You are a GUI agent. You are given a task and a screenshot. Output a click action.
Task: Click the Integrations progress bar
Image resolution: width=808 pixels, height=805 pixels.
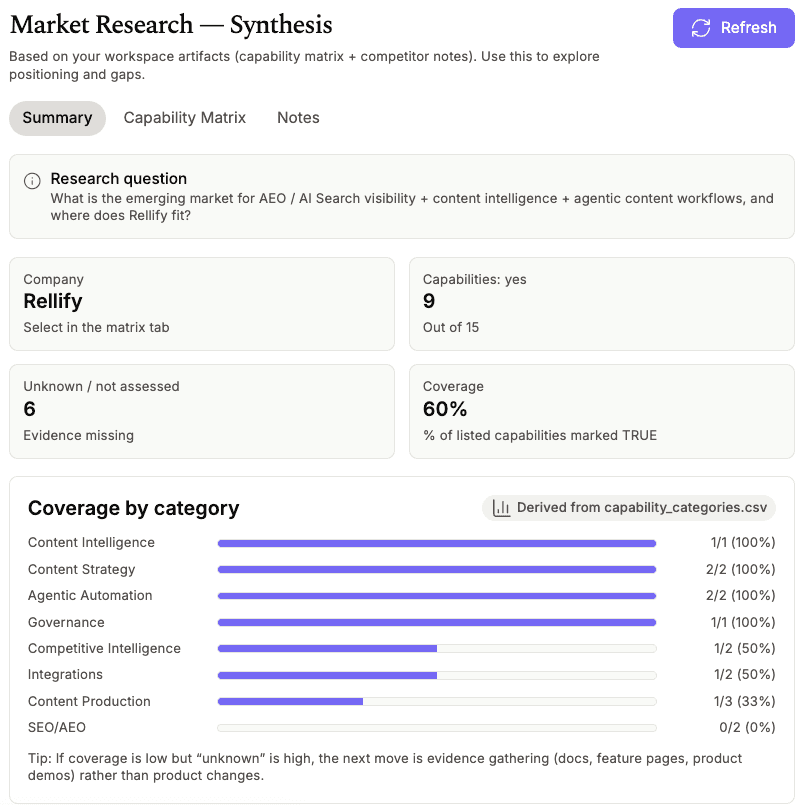tap(437, 675)
